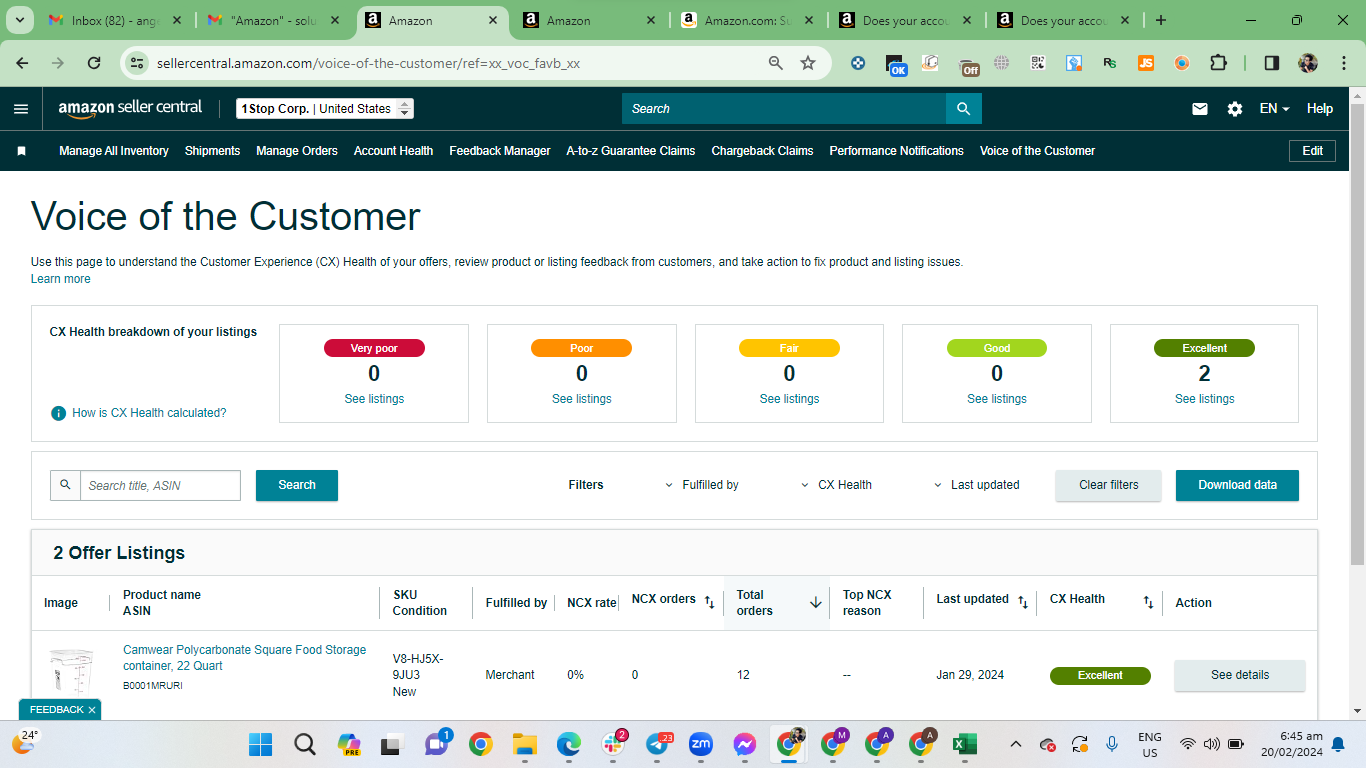View site information icon in address bar

(138, 63)
